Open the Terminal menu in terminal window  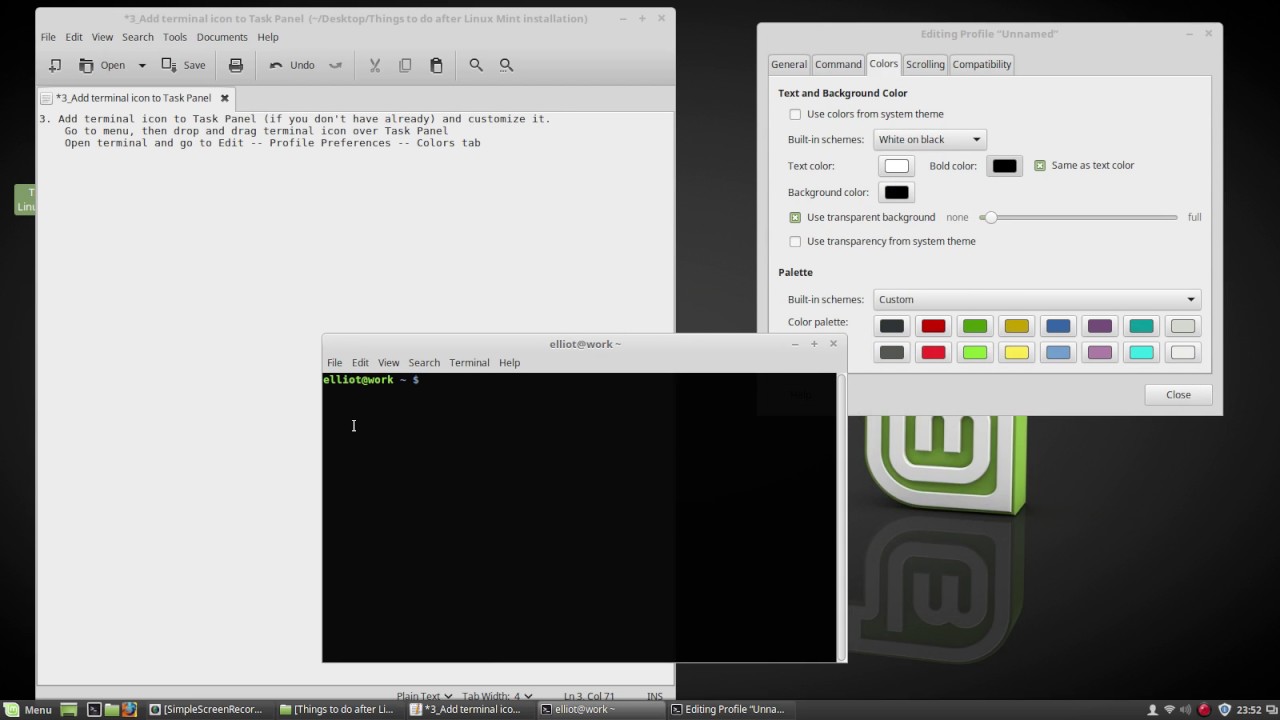point(469,362)
